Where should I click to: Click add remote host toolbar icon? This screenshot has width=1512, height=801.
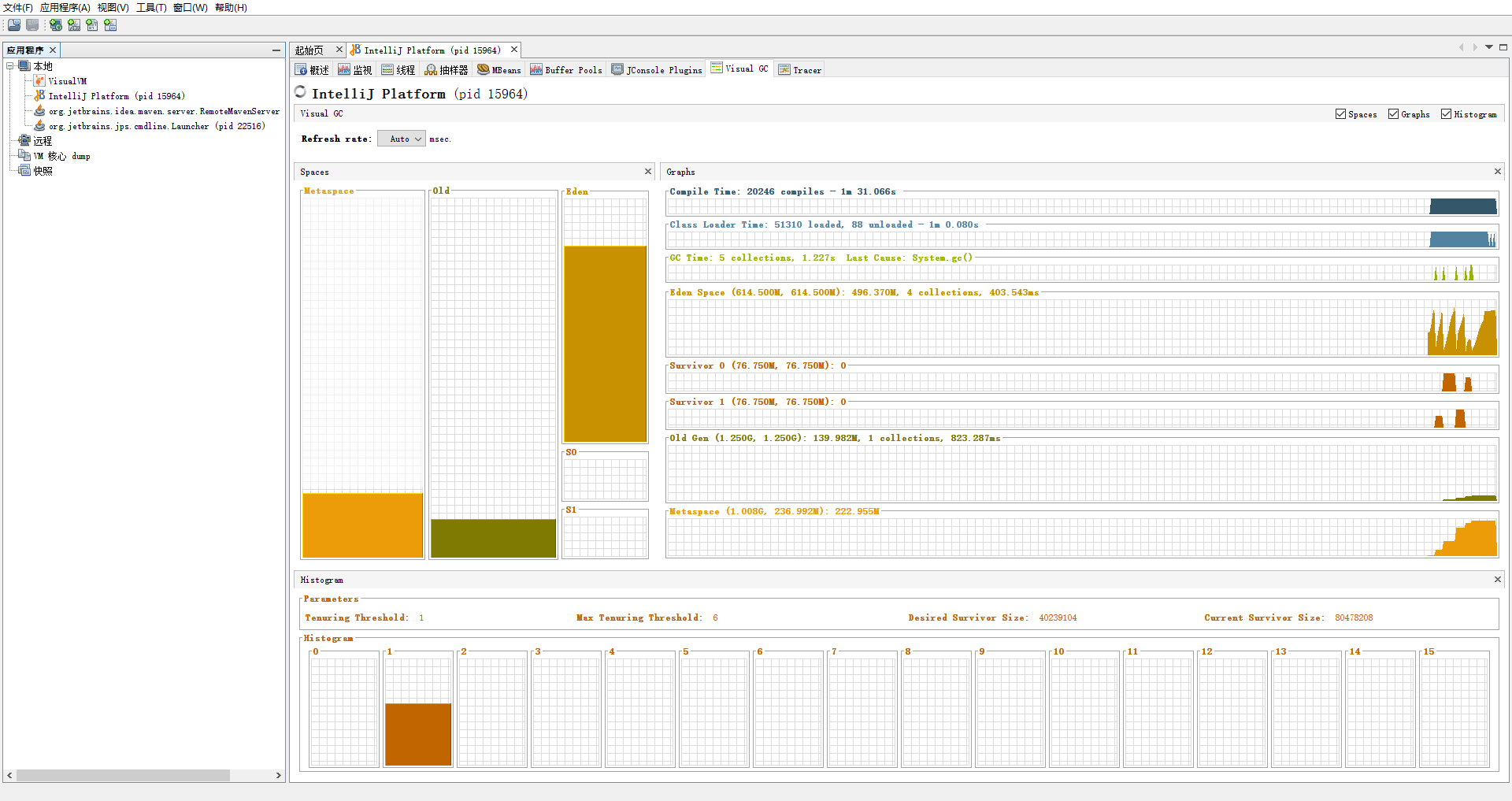(x=56, y=25)
